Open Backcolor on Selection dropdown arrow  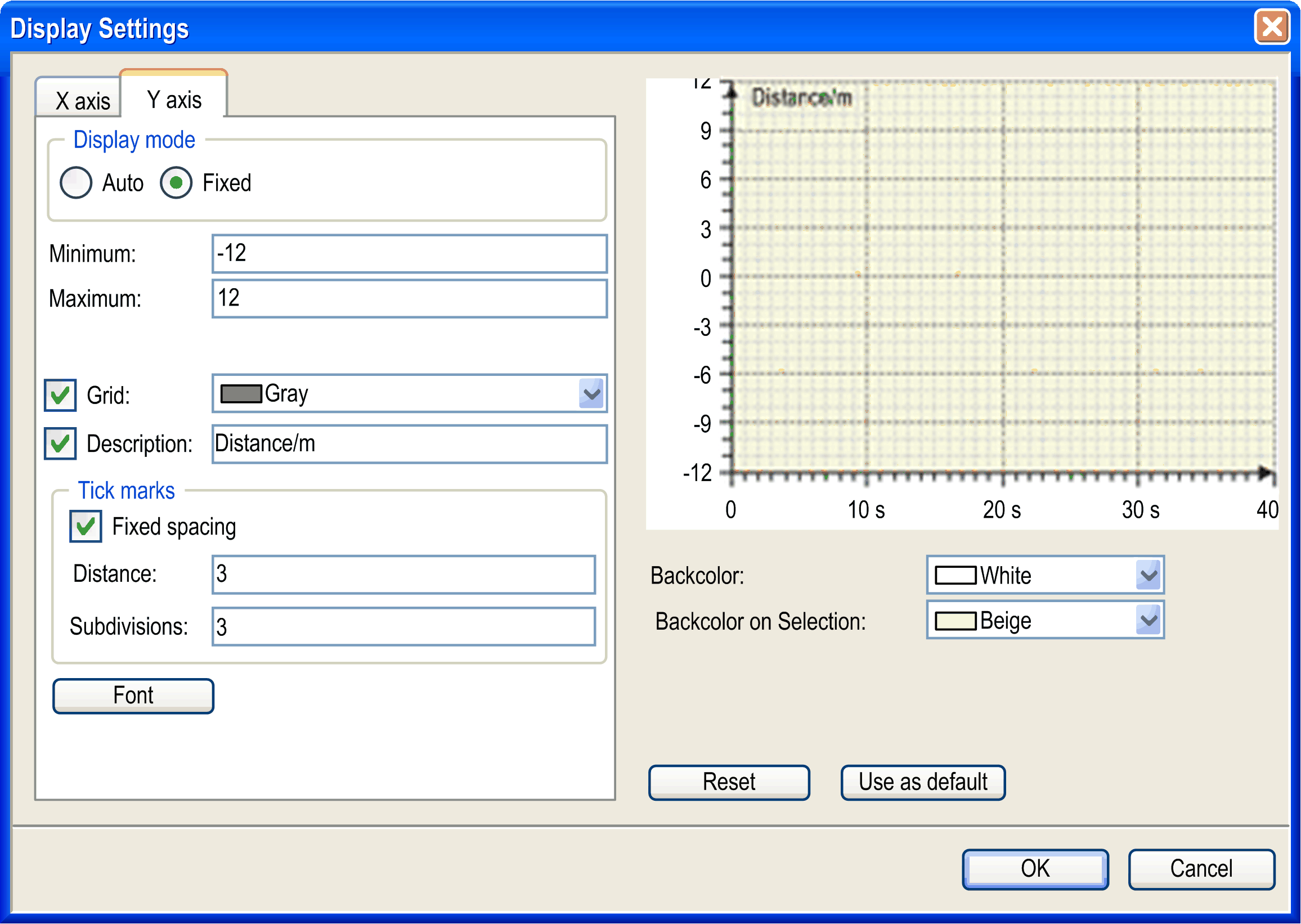[x=1148, y=620]
